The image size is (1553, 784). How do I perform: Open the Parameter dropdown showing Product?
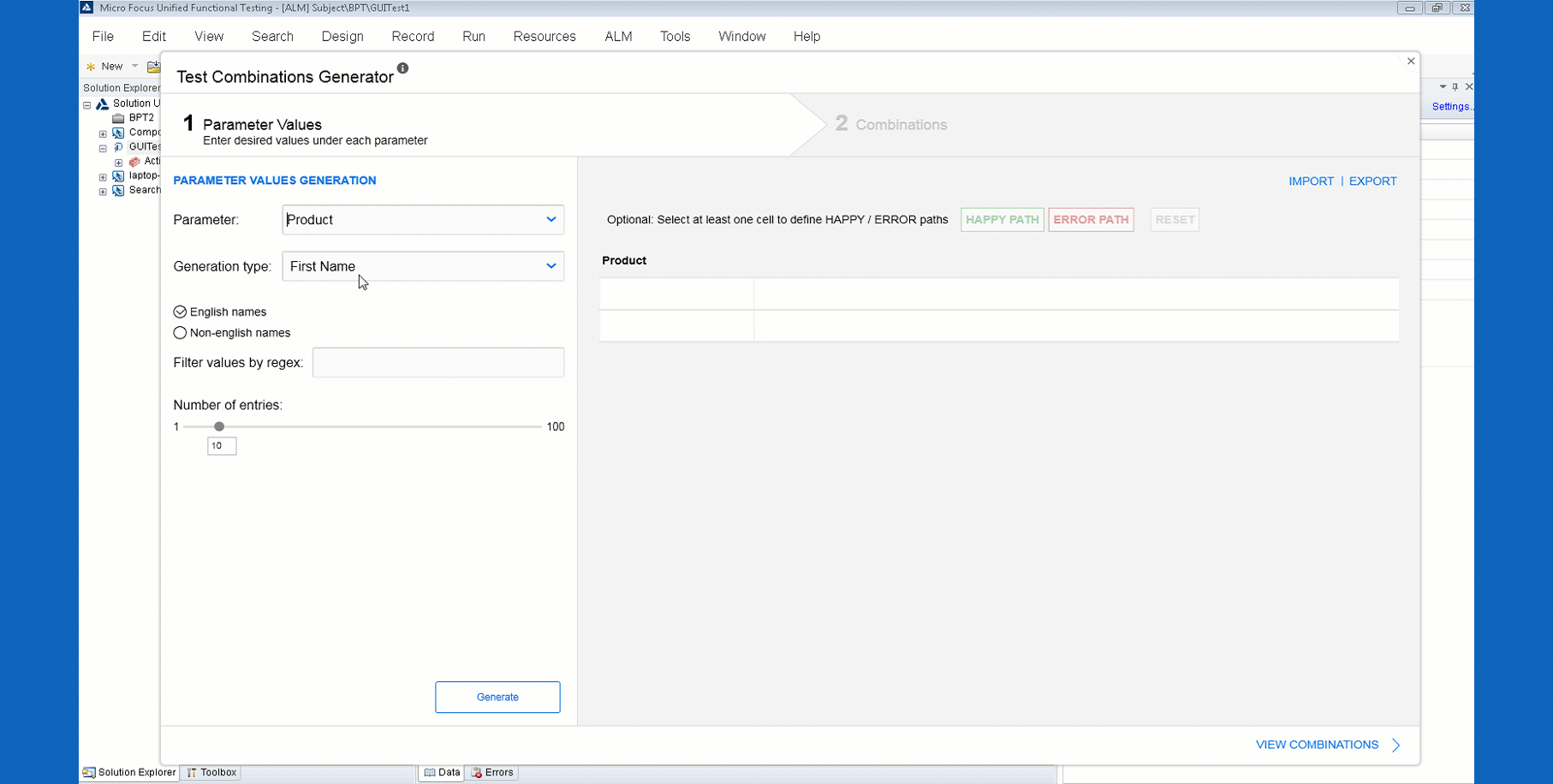[x=423, y=220]
